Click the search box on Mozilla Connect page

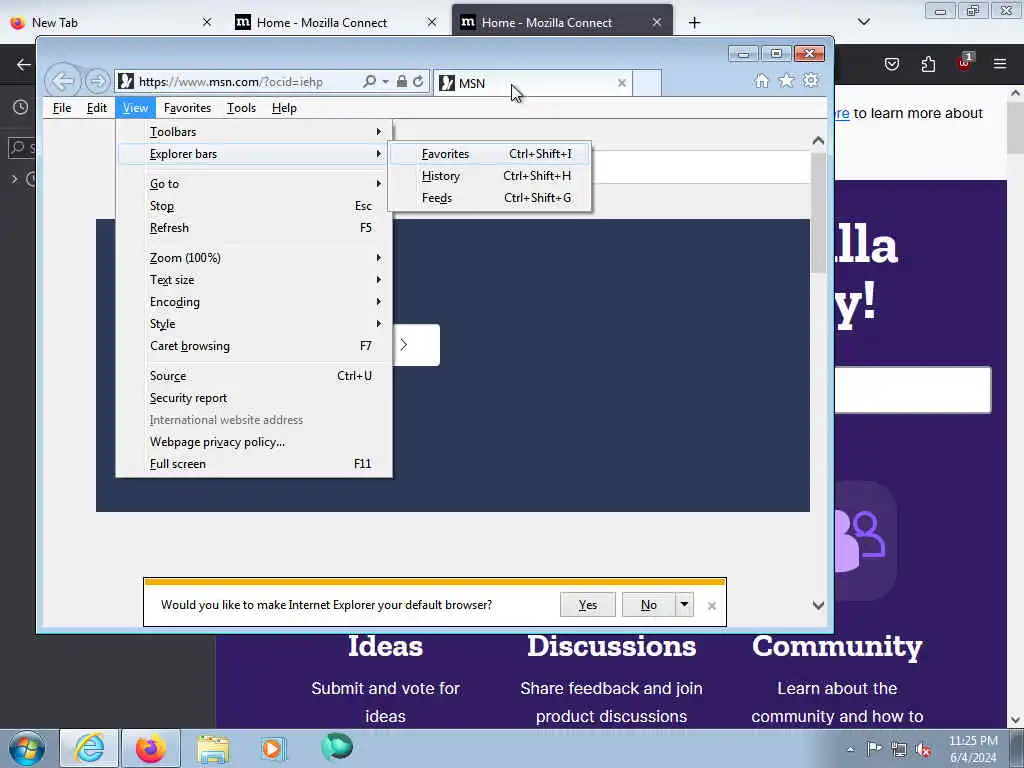(x=913, y=390)
